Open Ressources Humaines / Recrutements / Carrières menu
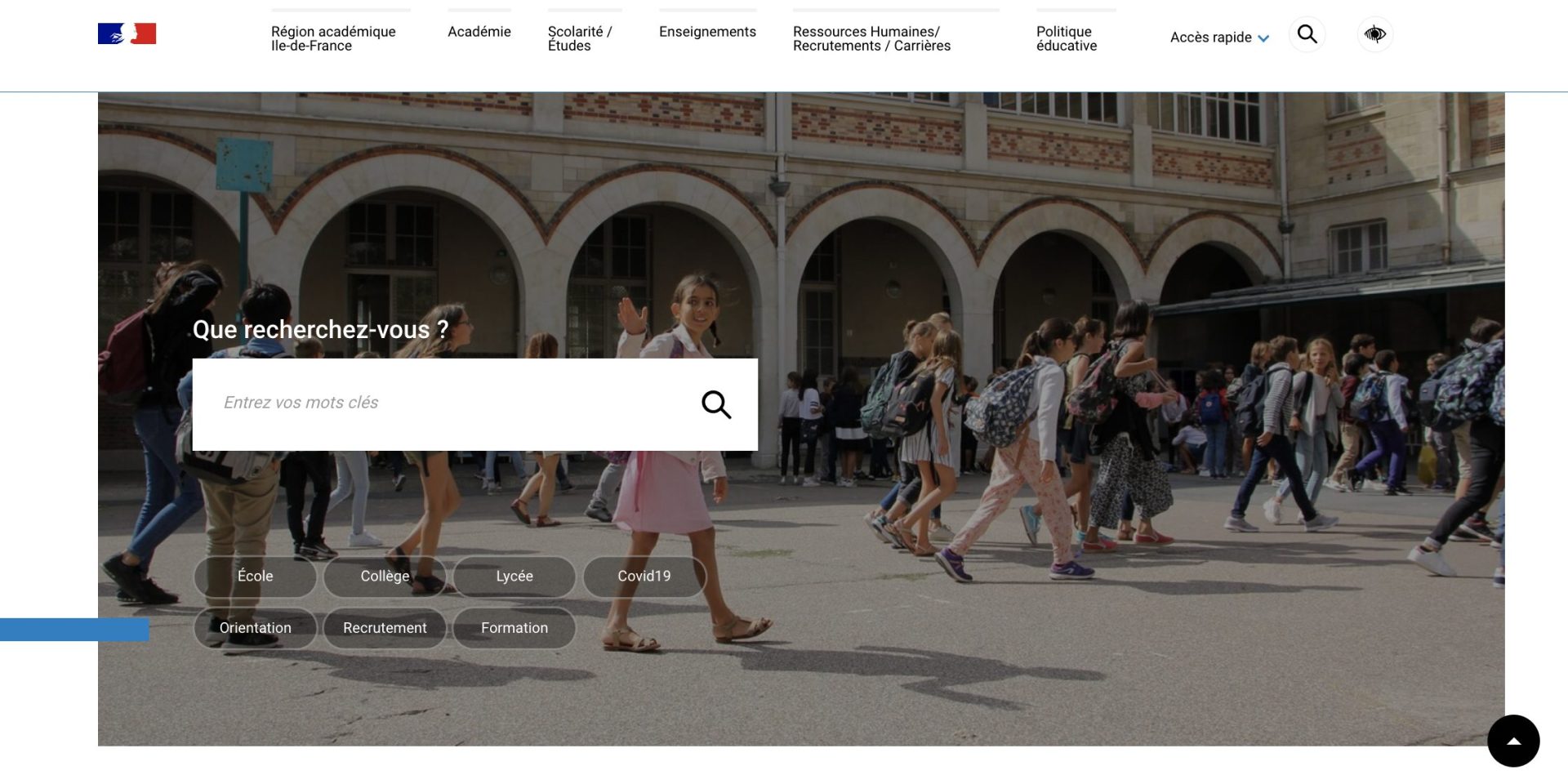The width and height of the screenshot is (1568, 784). coord(871,38)
